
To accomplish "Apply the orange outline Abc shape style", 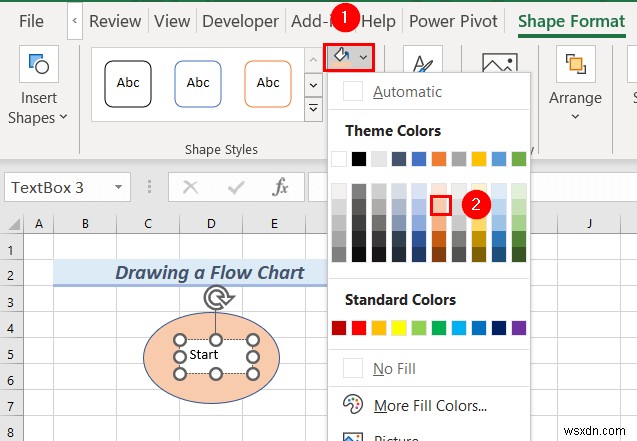I will point(268,84).
